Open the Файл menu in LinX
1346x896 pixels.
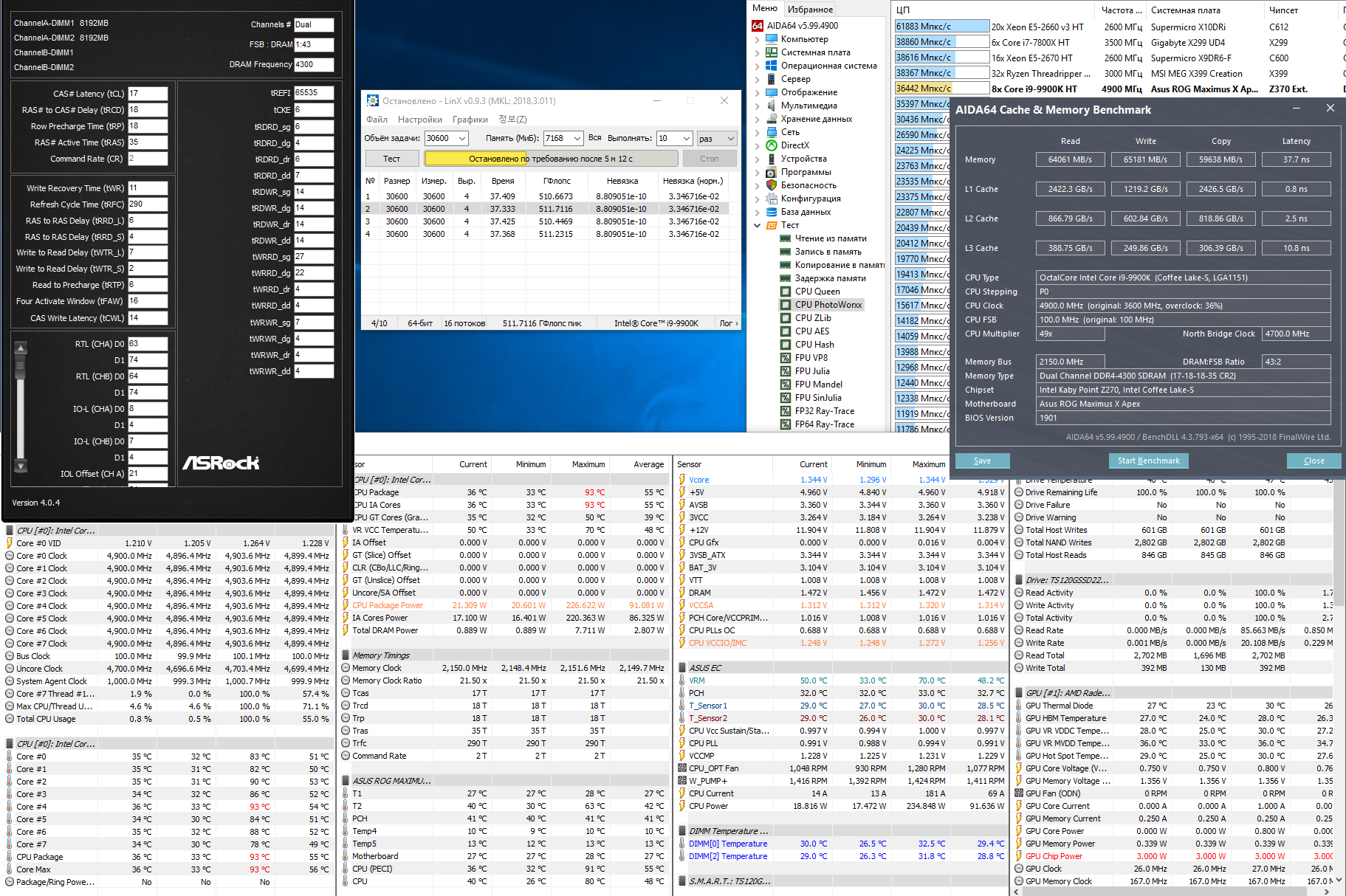pos(377,120)
